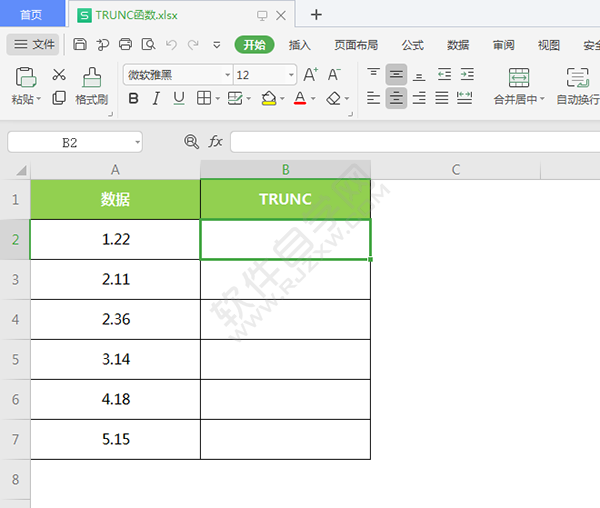Open the 文件 menu button
Screen dimensions: 600x508
33,44
